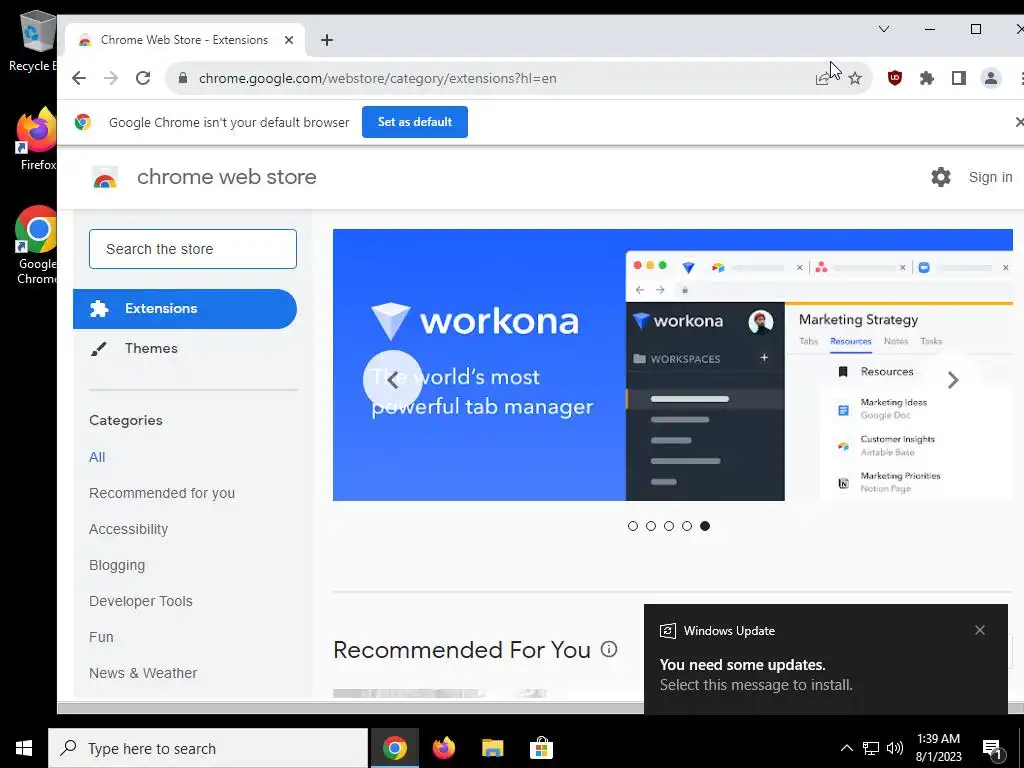Open Recommended For You info icon

pos(609,649)
